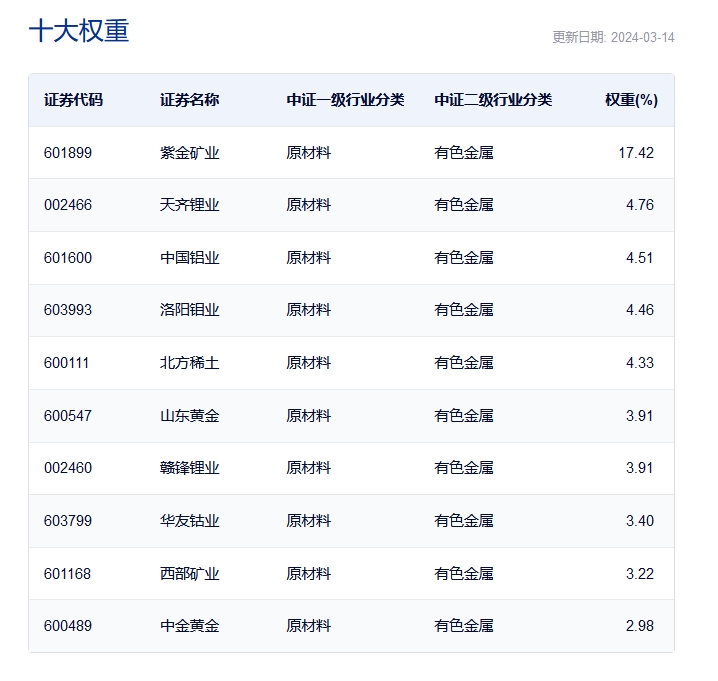Select stock name 洛阳钼业

[190, 310]
